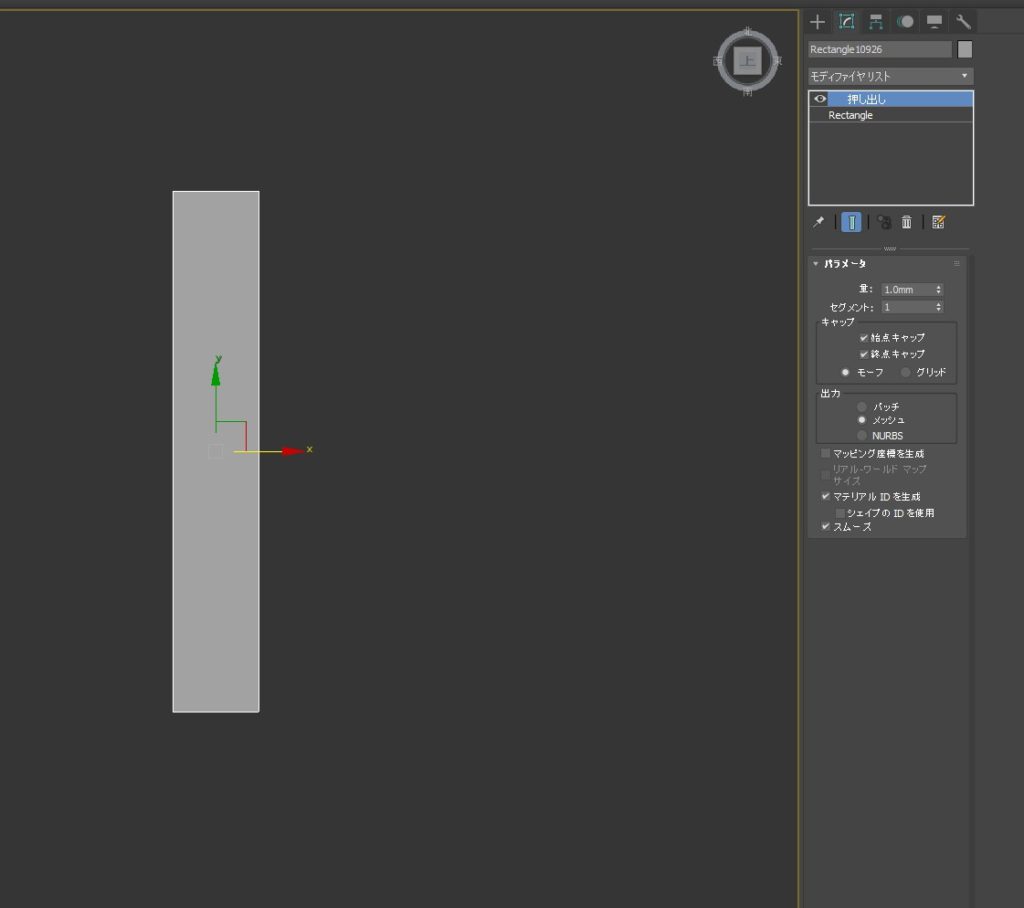Image resolution: width=1024 pixels, height=908 pixels.
Task: Switch to the Hierarchy panel icon
Action: [x=876, y=21]
